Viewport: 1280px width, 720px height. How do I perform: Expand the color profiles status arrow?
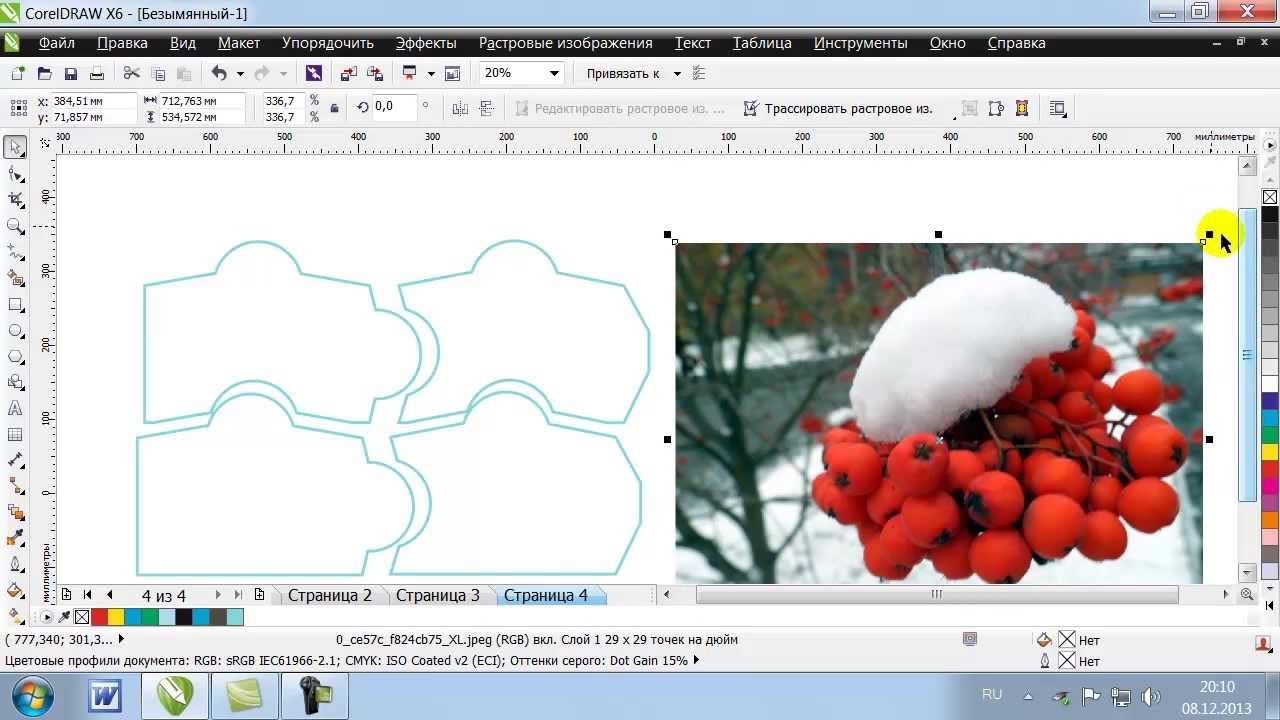click(x=696, y=660)
